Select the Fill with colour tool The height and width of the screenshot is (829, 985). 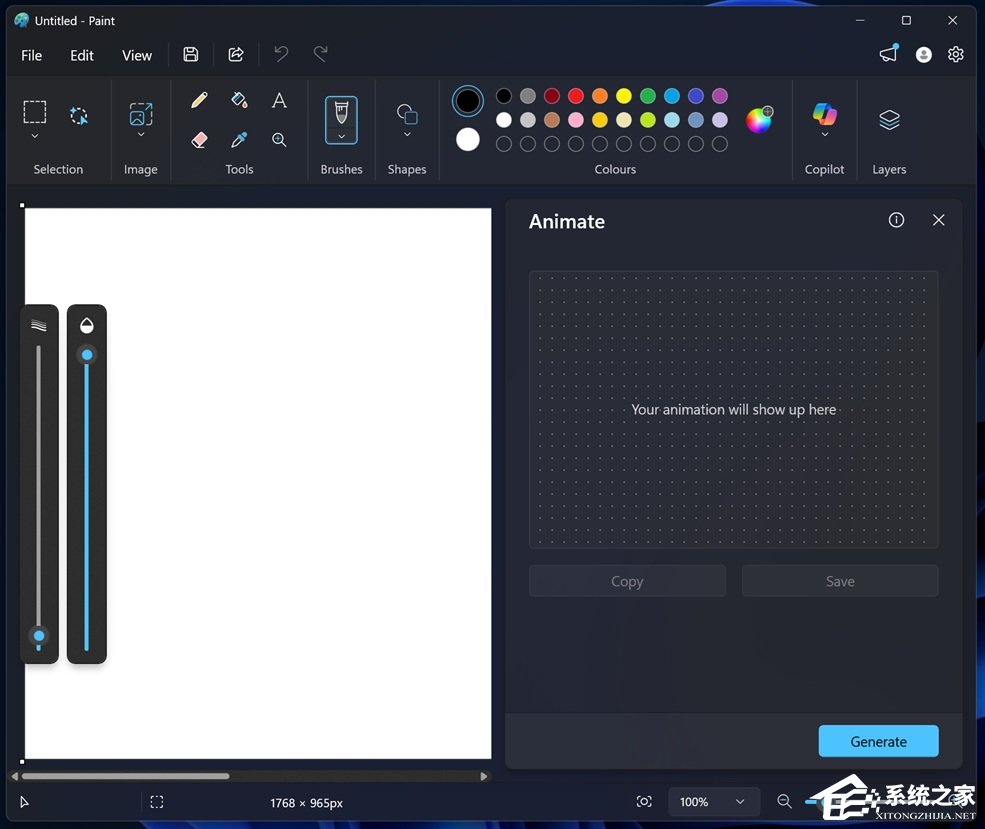pyautogui.click(x=239, y=99)
